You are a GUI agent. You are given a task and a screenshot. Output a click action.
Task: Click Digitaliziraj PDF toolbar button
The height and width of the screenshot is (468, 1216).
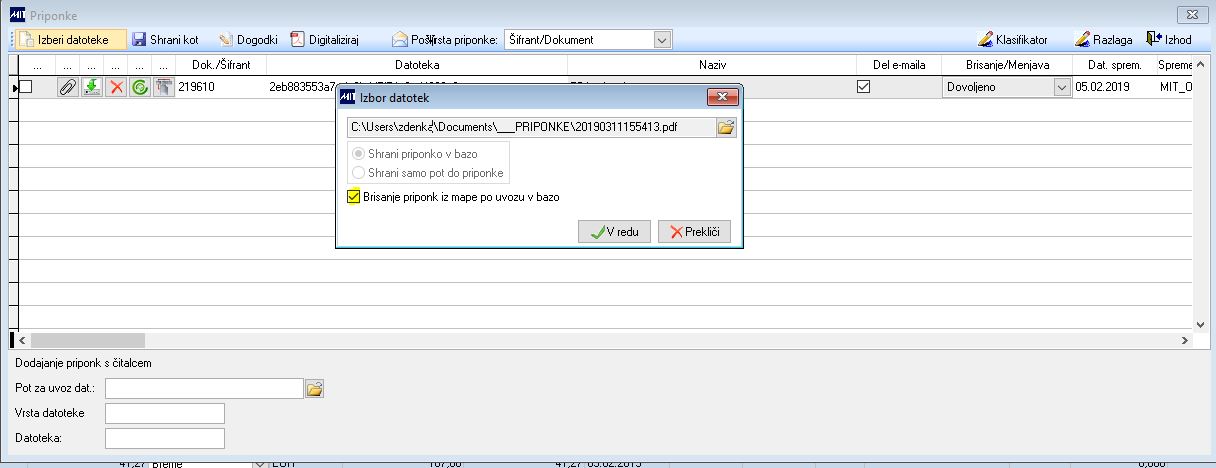click(324, 40)
